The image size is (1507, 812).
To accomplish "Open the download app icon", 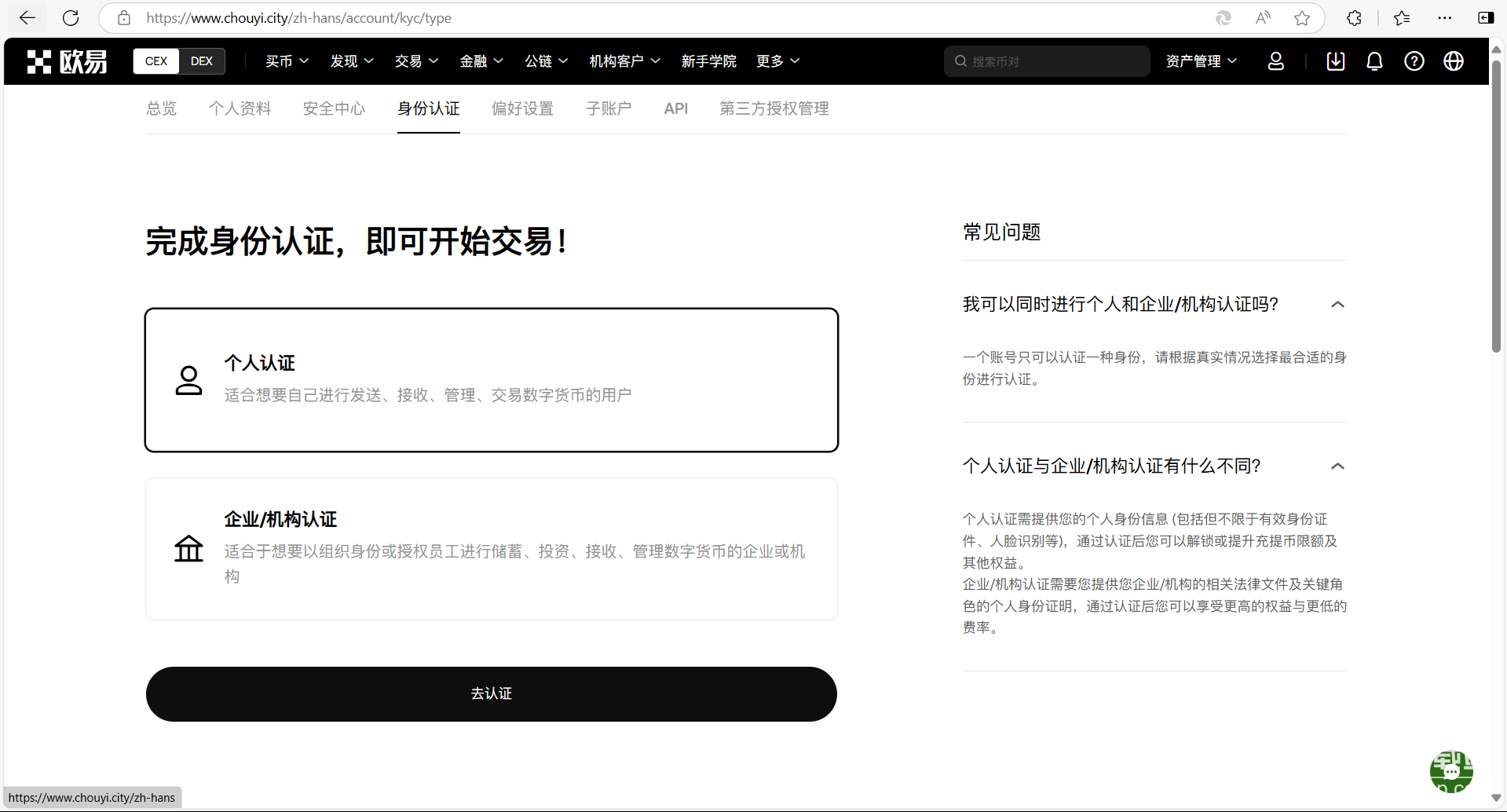I will click(1335, 61).
